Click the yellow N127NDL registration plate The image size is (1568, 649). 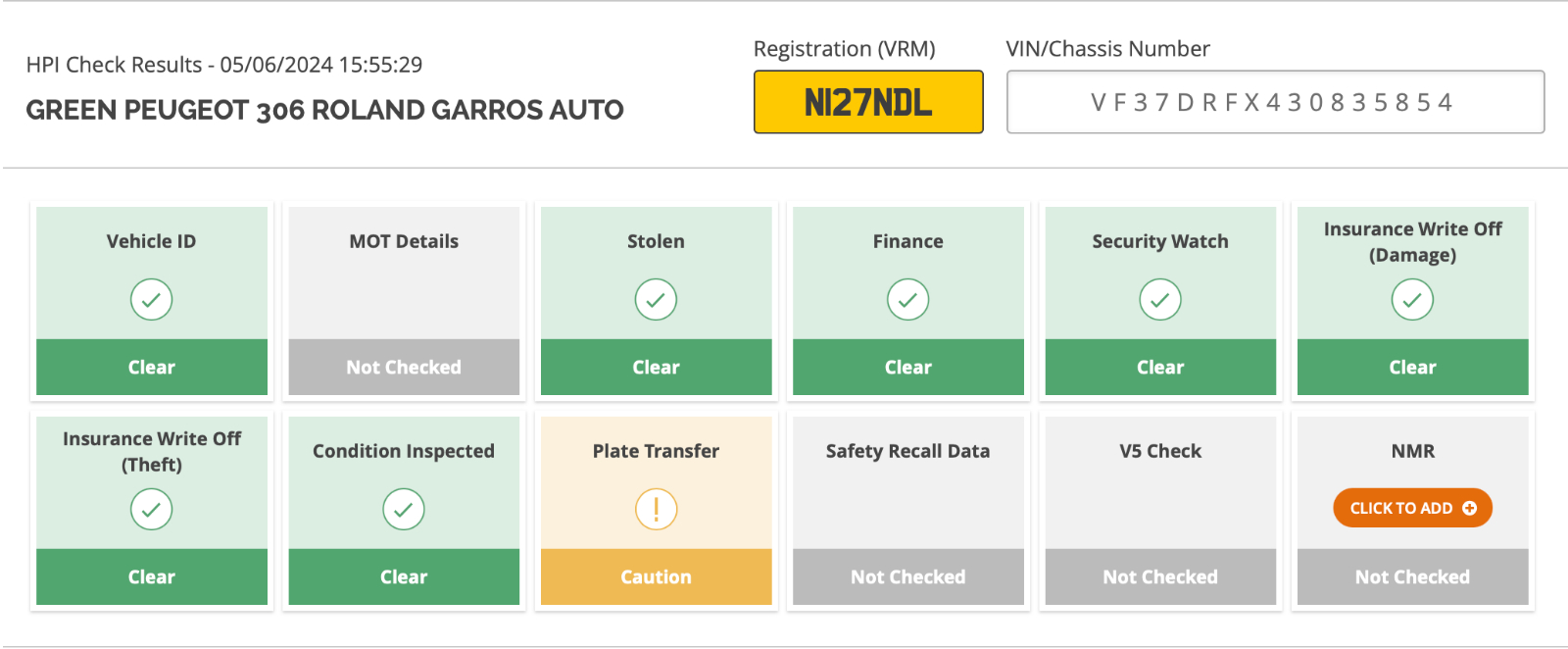coord(868,102)
